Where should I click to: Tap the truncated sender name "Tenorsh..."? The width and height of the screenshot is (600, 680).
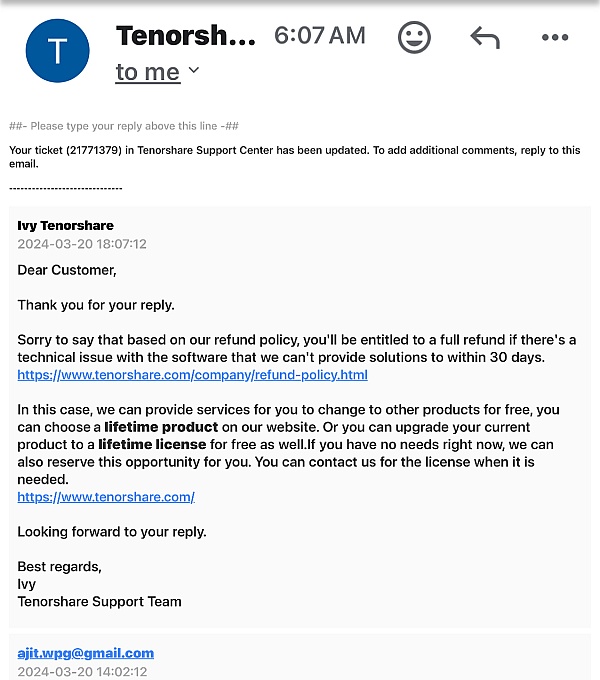pos(186,36)
